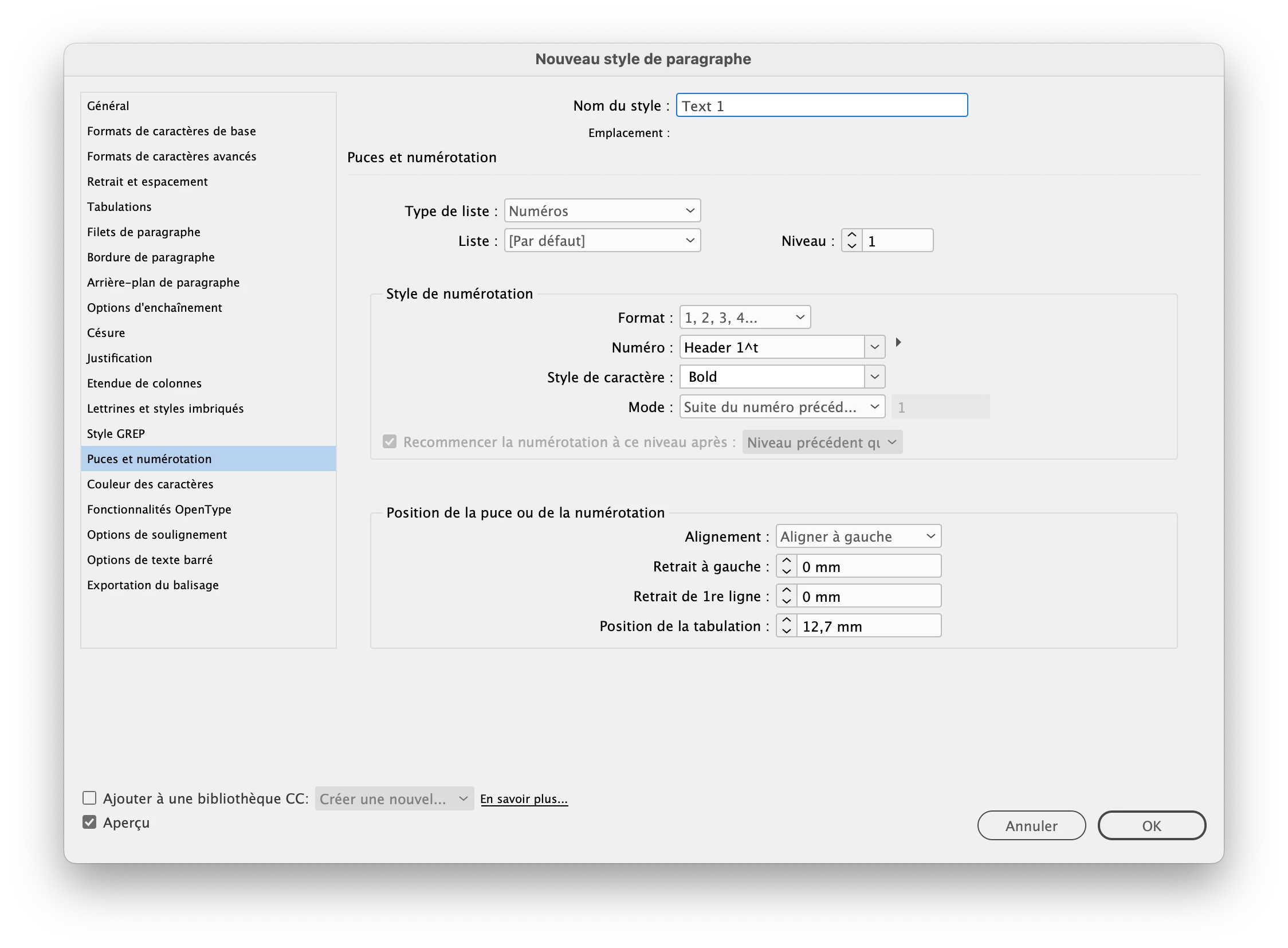Increase Retrait à gauche with stepper
The image size is (1288, 948).
pos(787,561)
